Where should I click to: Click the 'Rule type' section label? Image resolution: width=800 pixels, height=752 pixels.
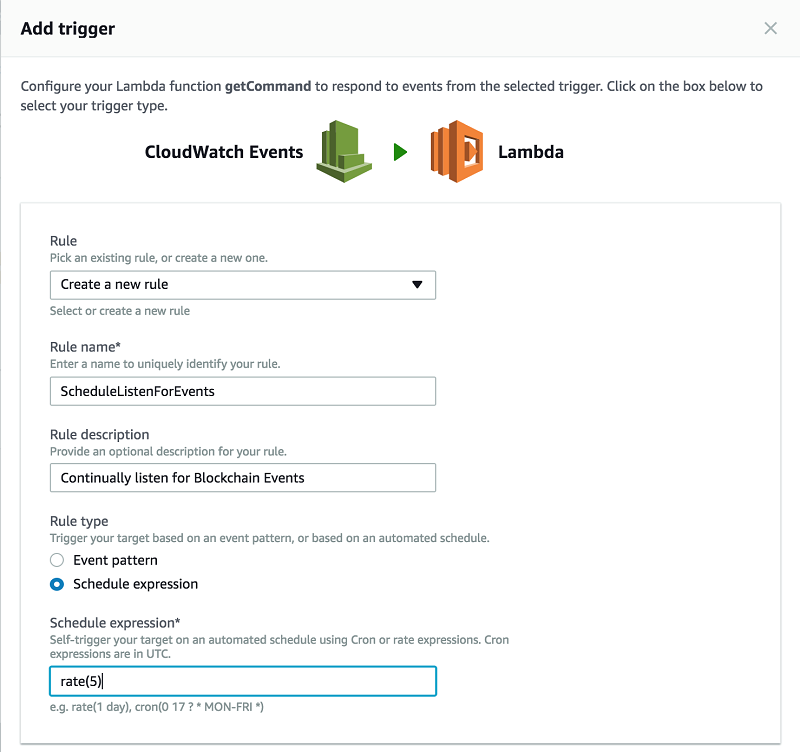[79, 521]
